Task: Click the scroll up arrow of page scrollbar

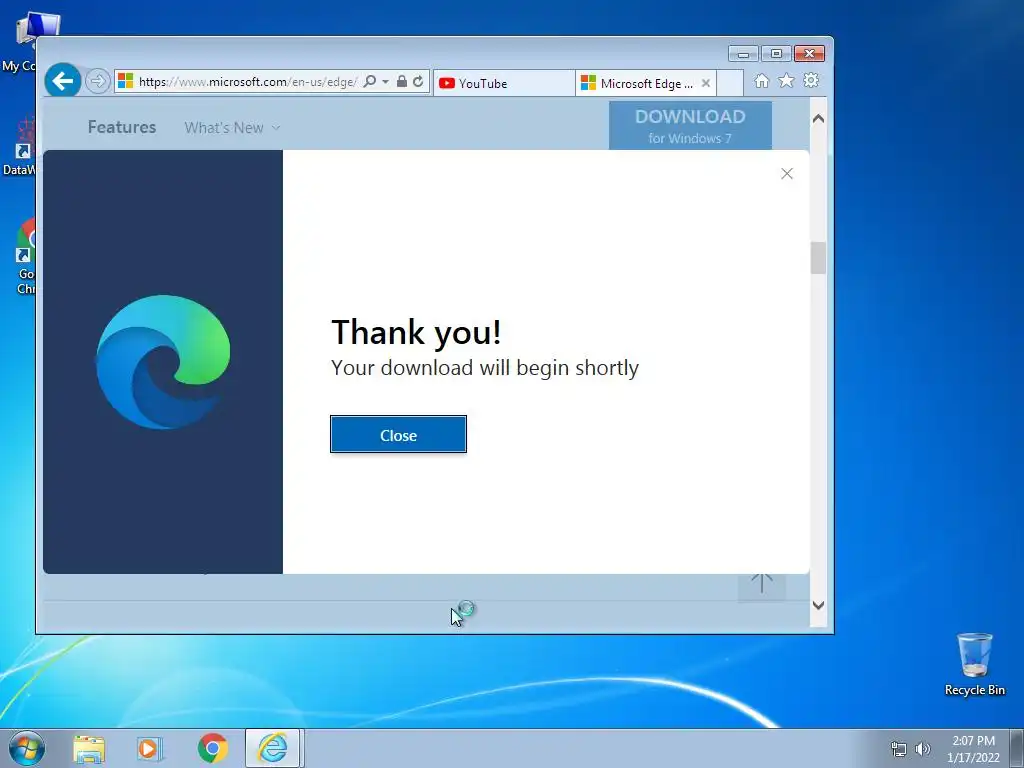Action: point(818,118)
